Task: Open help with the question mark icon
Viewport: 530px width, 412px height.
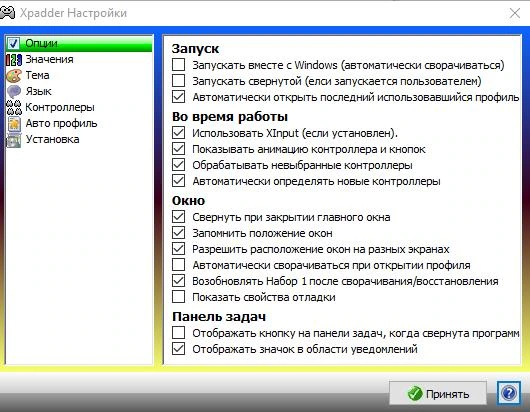Action: (509, 393)
